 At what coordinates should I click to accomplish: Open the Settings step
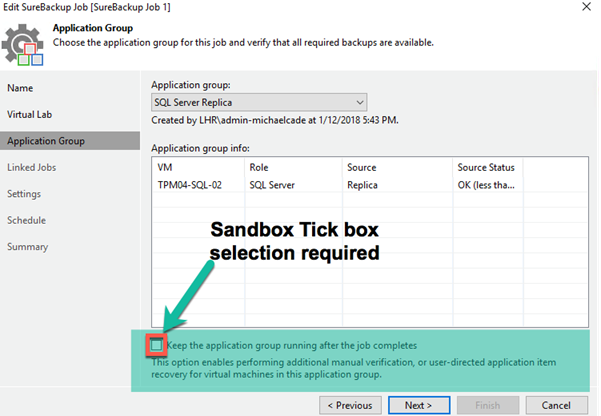[x=24, y=194]
